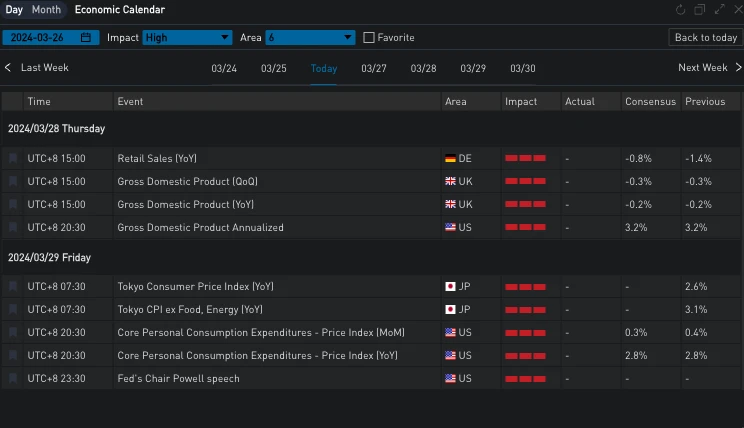The height and width of the screenshot is (428, 744).
Task: Bookmark the Fed's Chair Powell speech event
Action: click(13, 379)
